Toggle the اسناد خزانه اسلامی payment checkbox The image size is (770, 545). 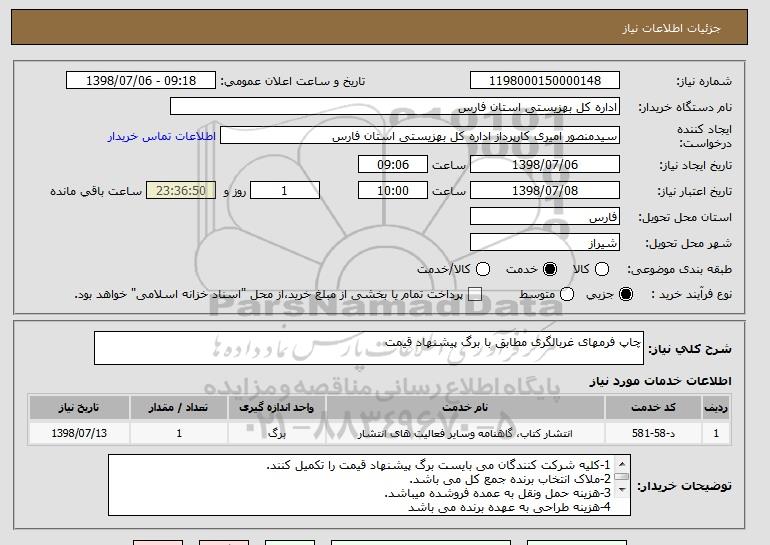click(475, 294)
